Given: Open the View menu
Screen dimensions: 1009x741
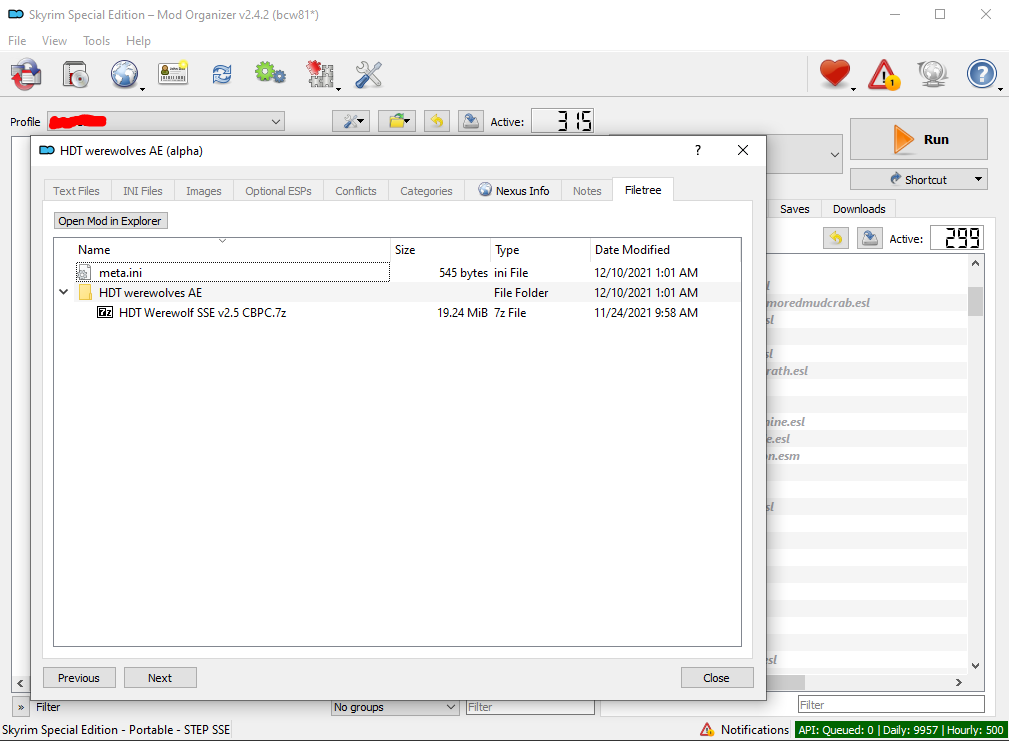Looking at the screenshot, I should pos(55,41).
